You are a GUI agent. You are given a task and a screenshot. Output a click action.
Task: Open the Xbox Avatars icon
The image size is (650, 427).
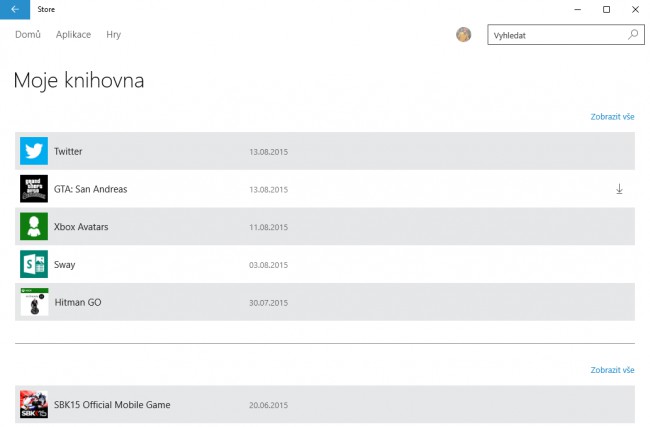pyautogui.click(x=34, y=226)
